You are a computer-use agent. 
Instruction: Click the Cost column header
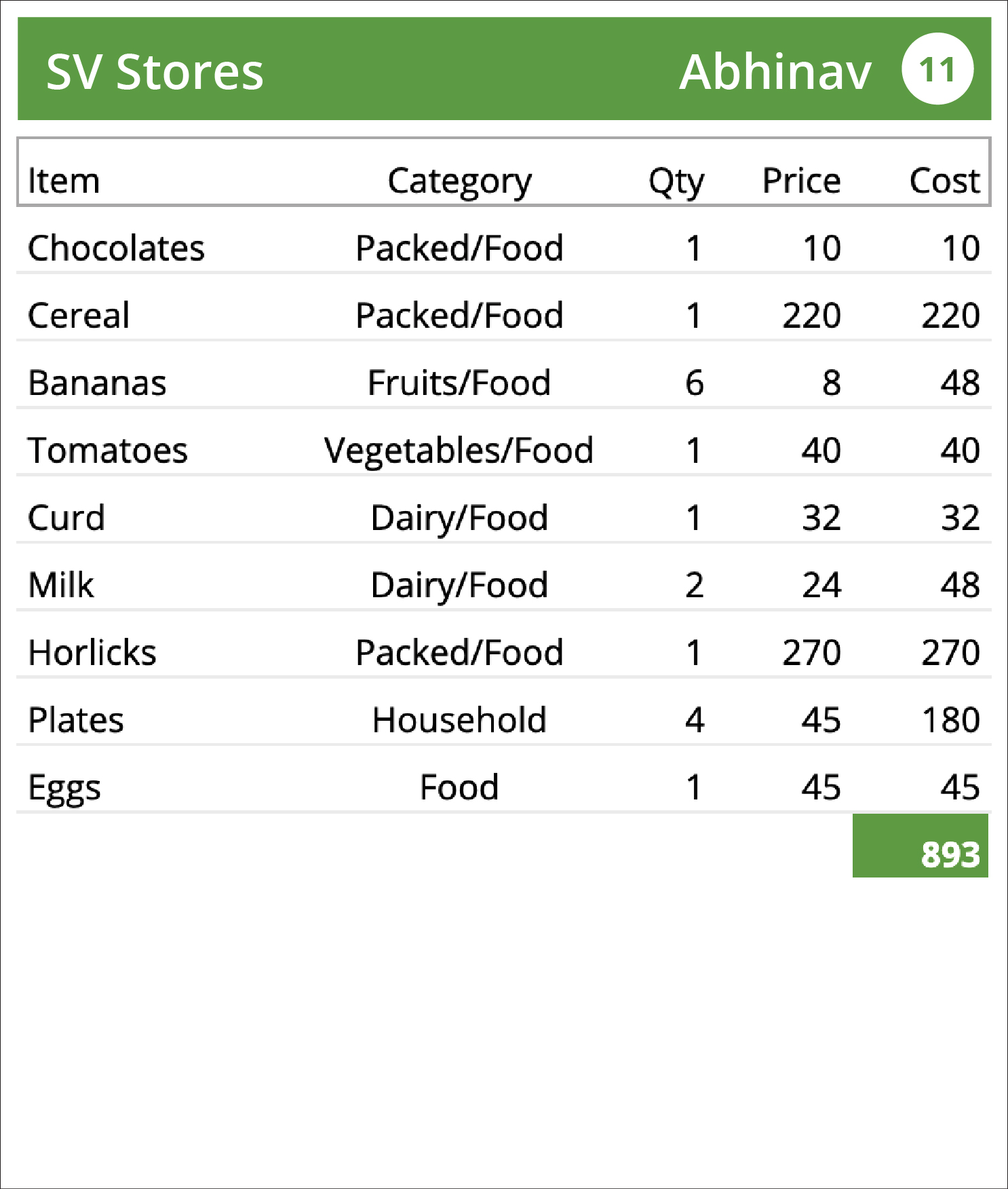pos(944,181)
